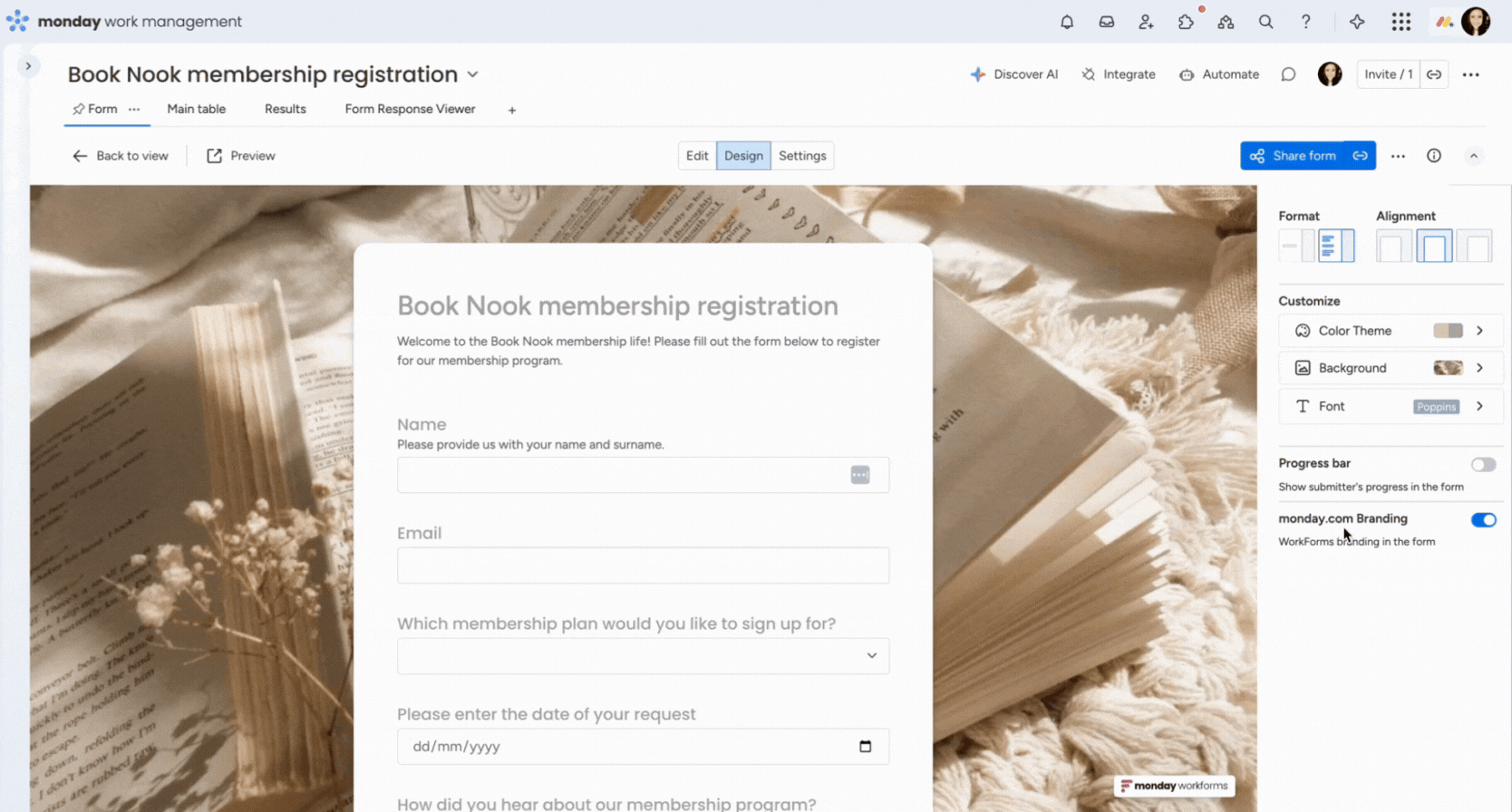Screen dimensions: 1512x812
Task: Click the Invite / 1 button
Action: 1389,74
